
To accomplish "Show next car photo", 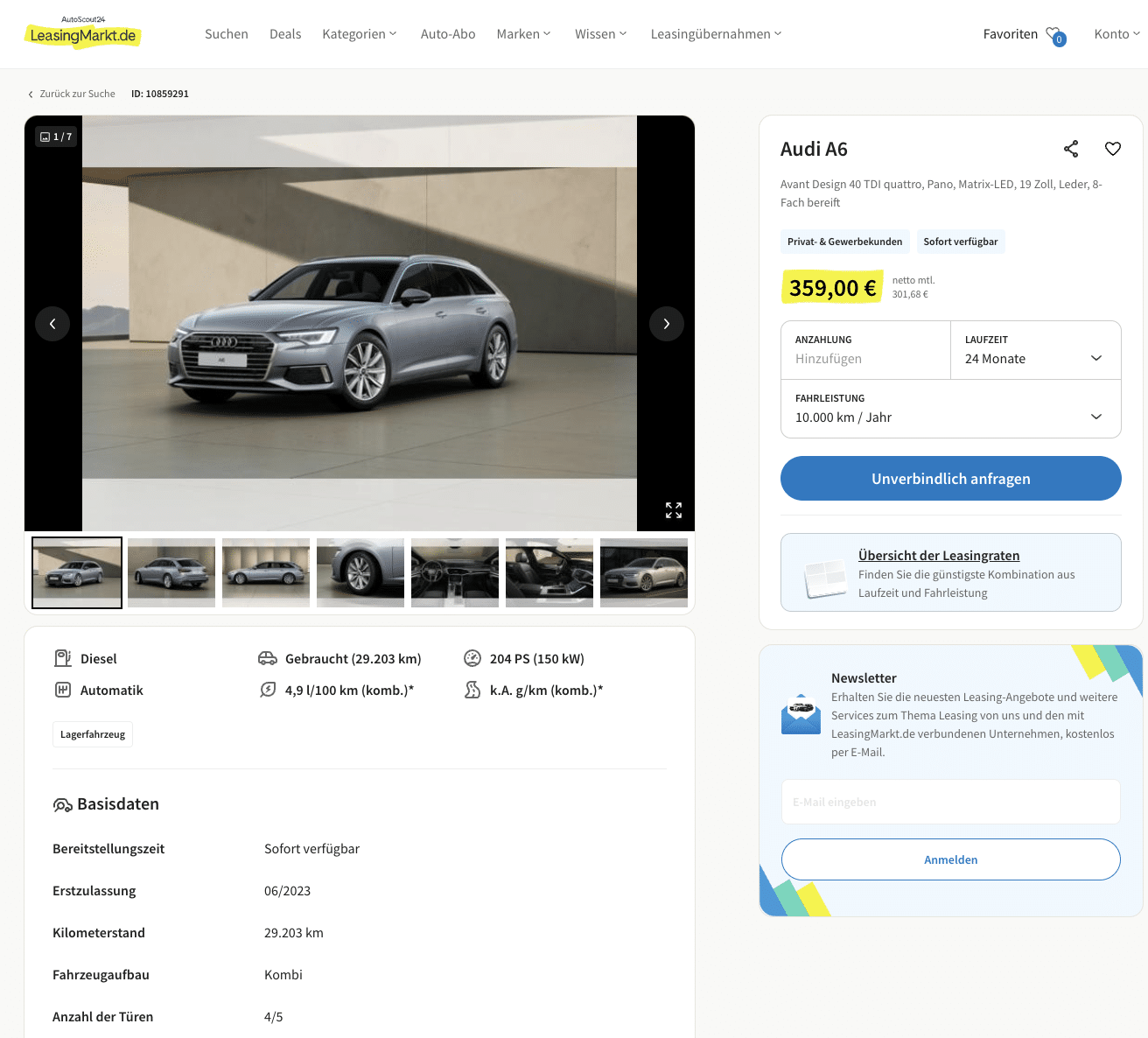I will 667,324.
